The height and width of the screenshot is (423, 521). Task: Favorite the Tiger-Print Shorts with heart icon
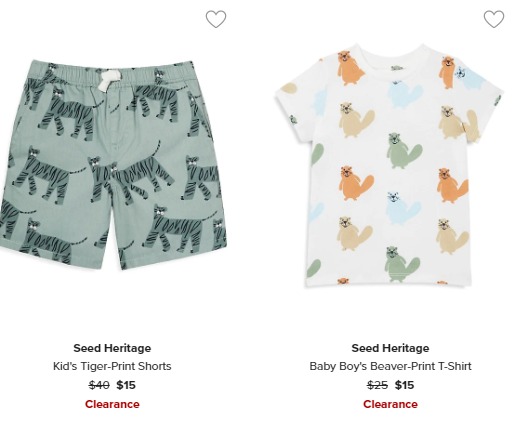click(x=216, y=19)
